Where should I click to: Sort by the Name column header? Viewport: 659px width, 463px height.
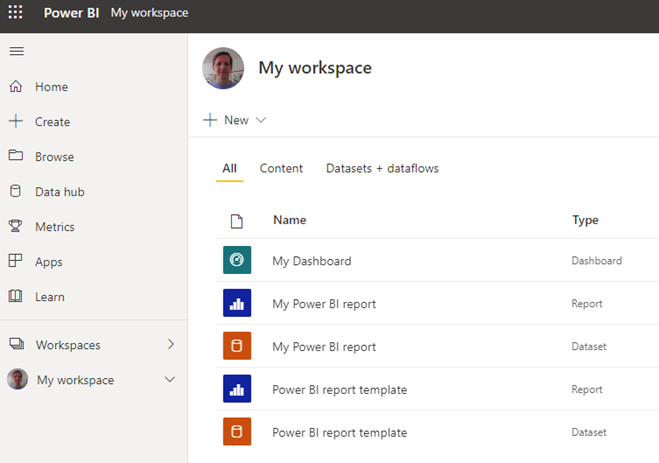click(x=290, y=220)
